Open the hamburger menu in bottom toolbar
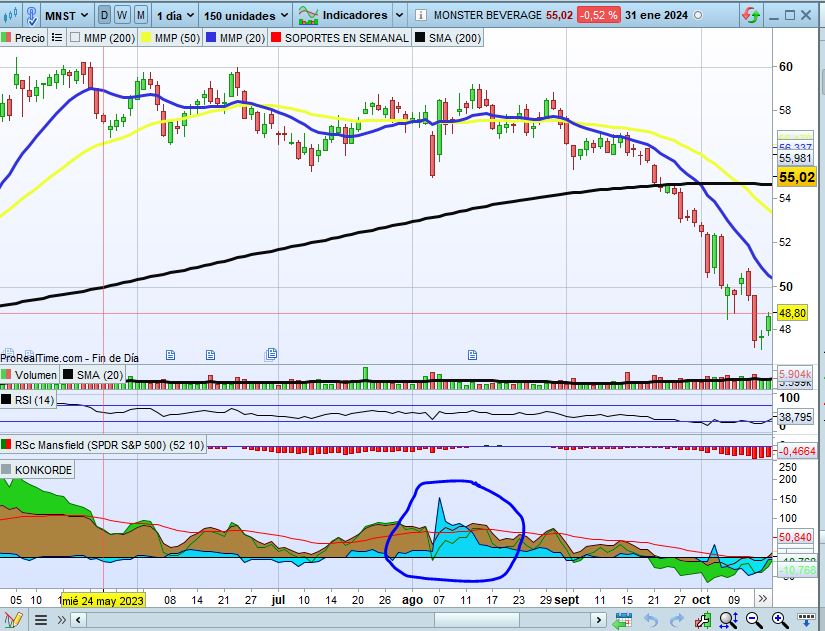825x631 pixels. click(x=41, y=620)
